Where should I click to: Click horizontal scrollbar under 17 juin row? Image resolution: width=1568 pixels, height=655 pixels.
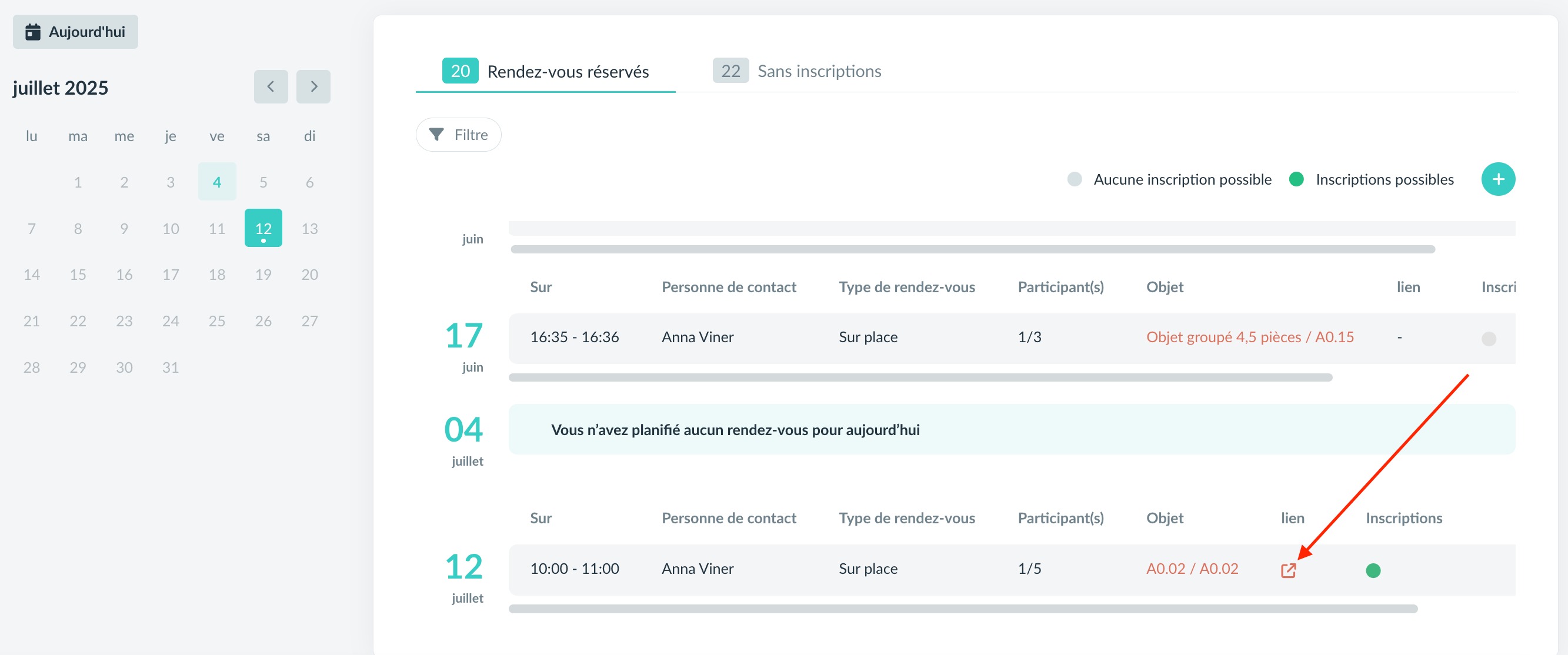920,377
